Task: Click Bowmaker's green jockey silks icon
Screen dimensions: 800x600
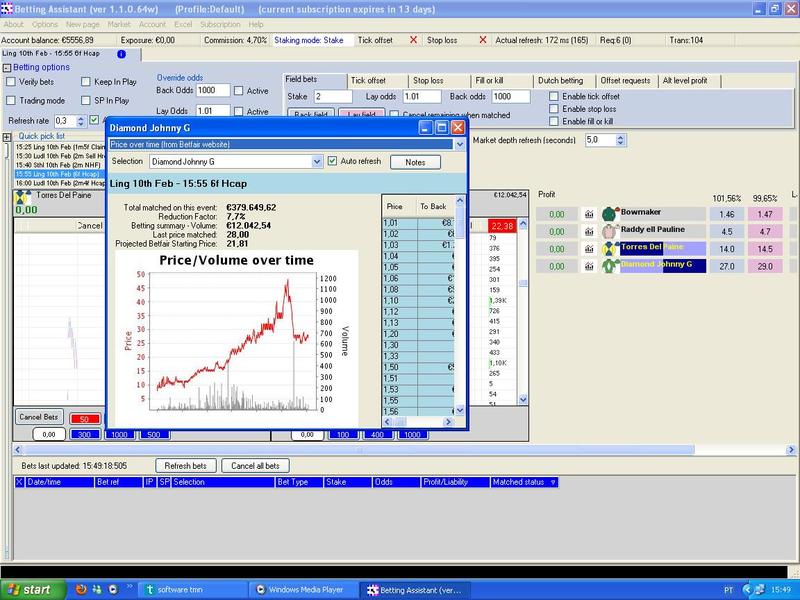Action: (610, 214)
